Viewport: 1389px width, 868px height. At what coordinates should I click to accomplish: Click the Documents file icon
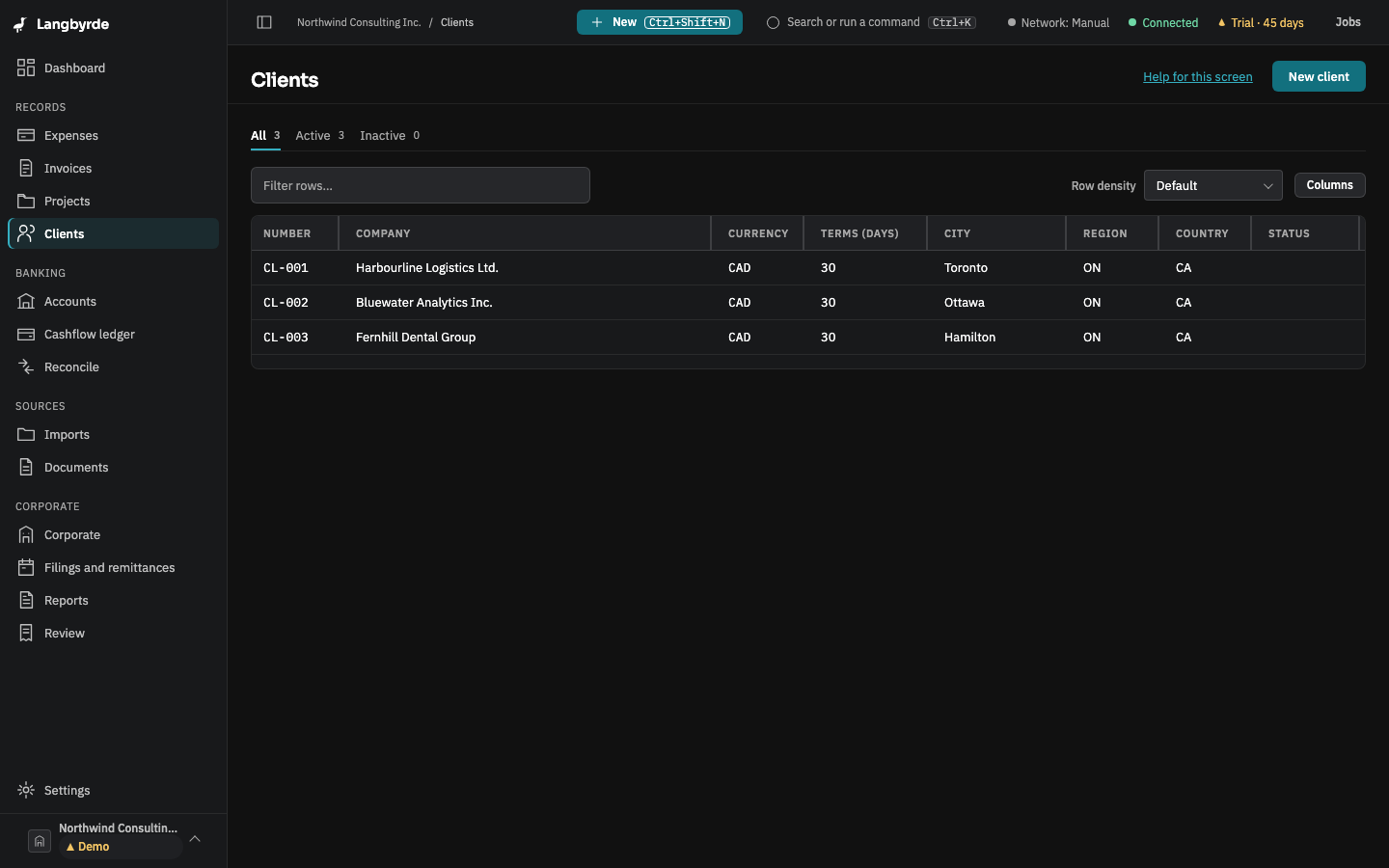[x=26, y=467]
